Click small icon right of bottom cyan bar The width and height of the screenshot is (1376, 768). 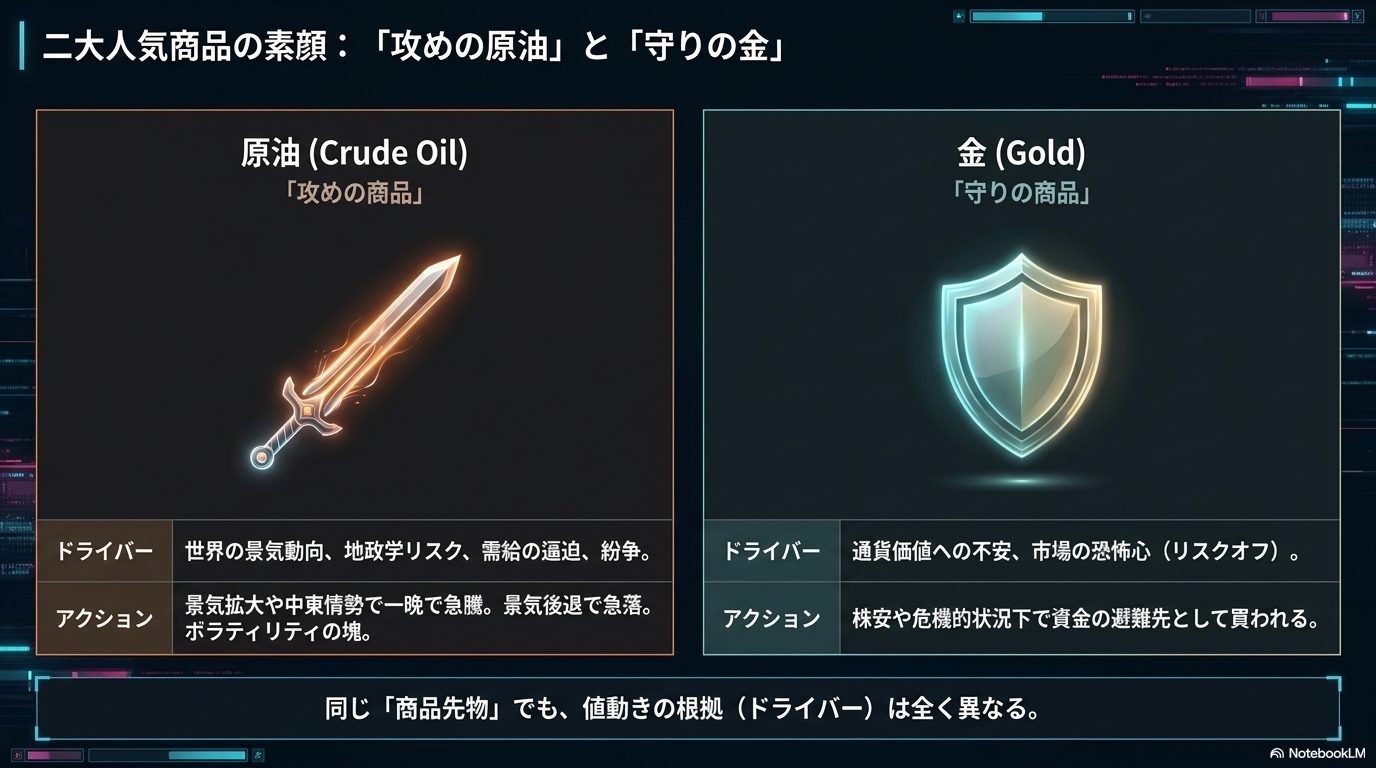click(258, 755)
